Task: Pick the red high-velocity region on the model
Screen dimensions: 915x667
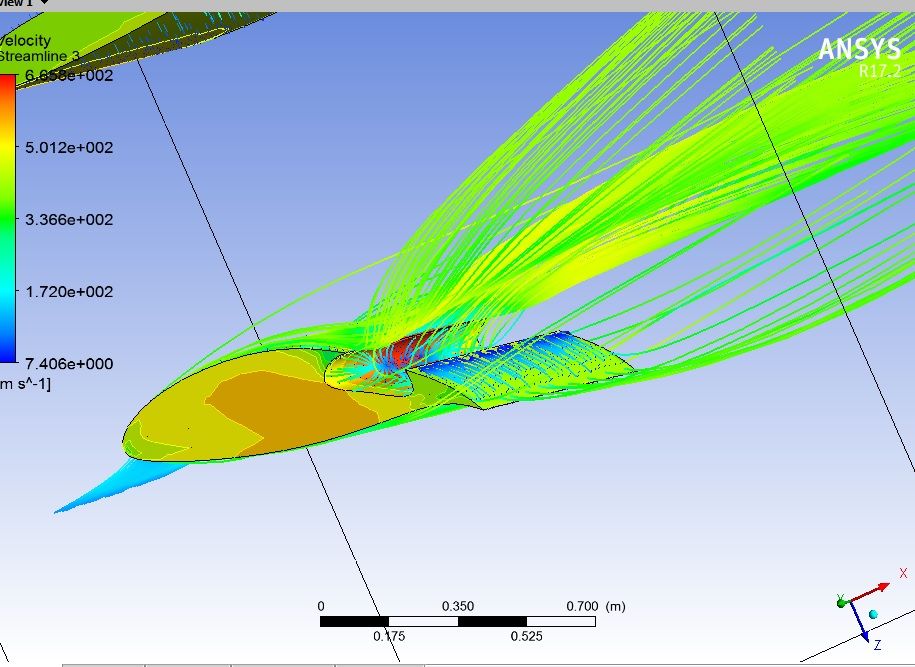Action: click(405, 350)
